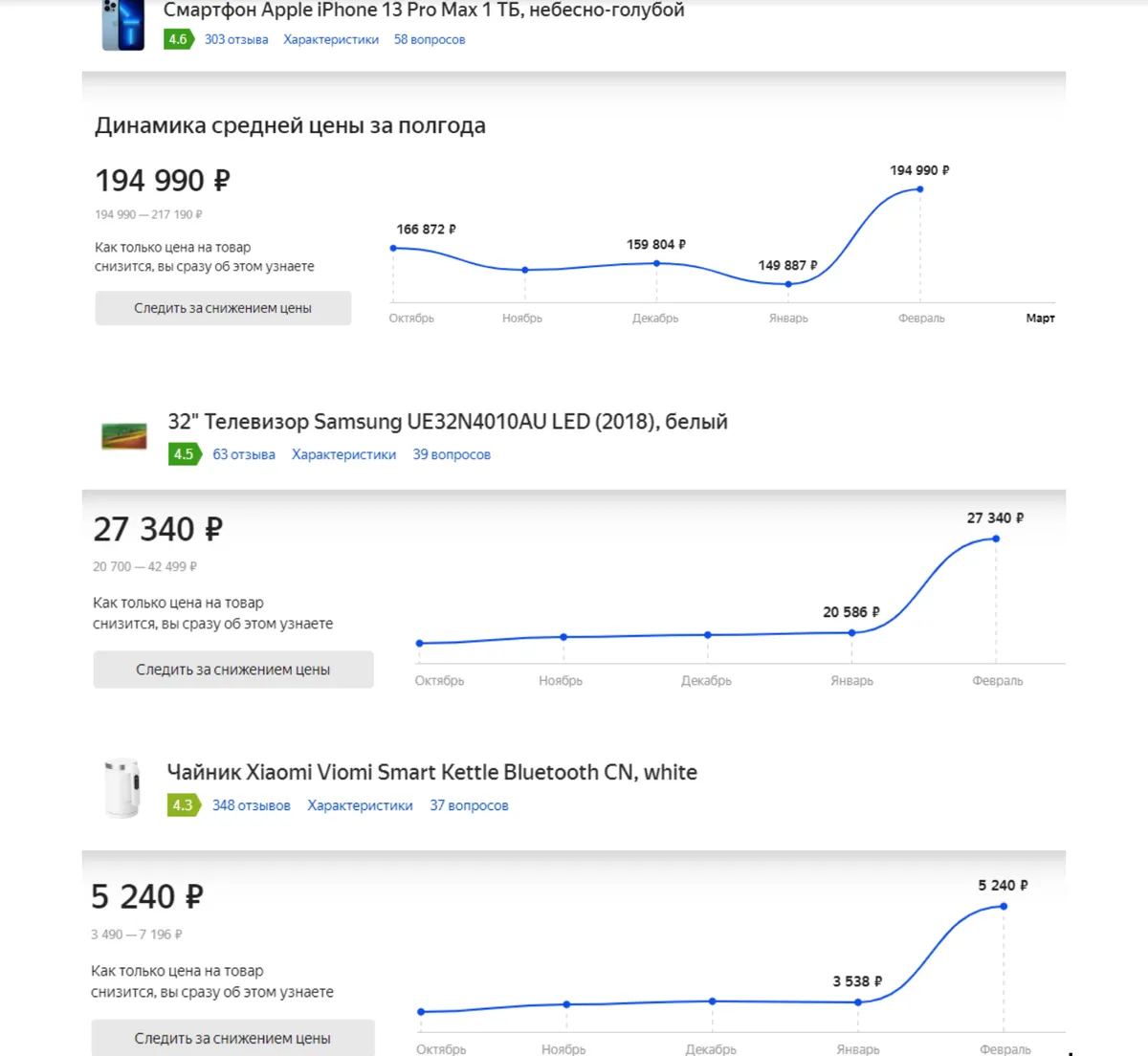Click the 4.6 rating badge for iPhone
This screenshot has width=1148, height=1056.
[178, 39]
